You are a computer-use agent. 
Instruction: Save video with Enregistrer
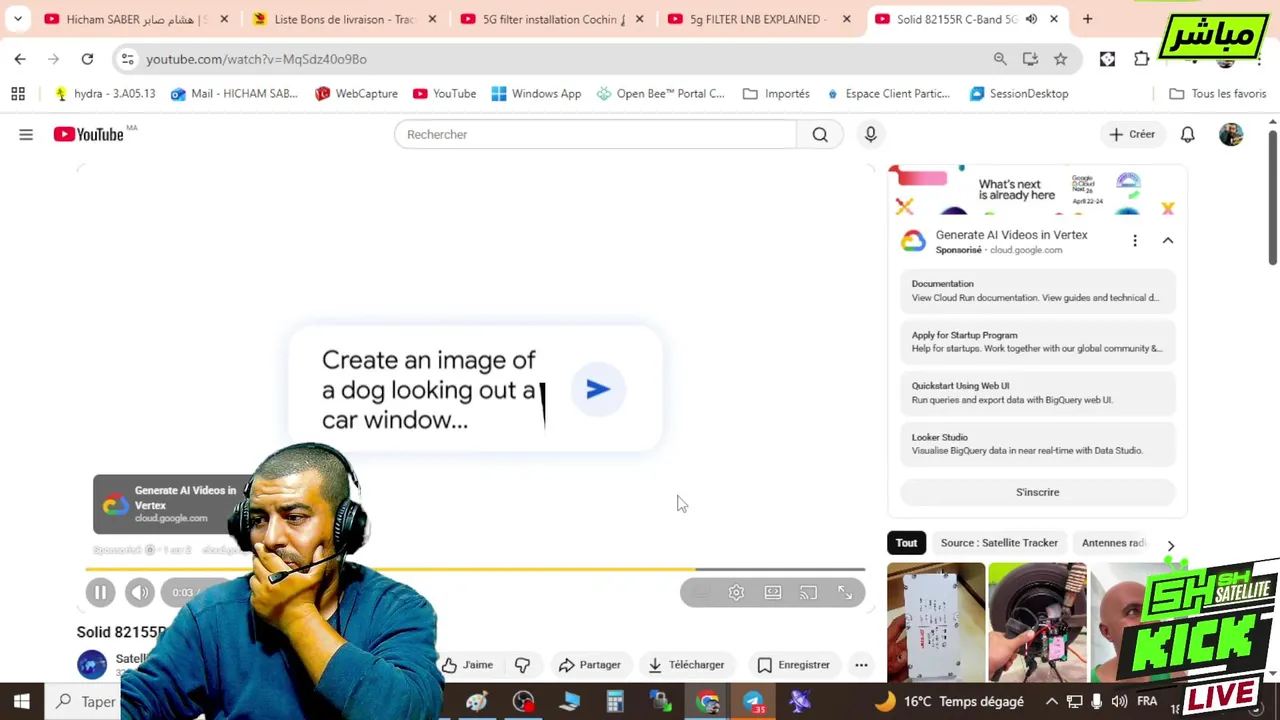794,664
